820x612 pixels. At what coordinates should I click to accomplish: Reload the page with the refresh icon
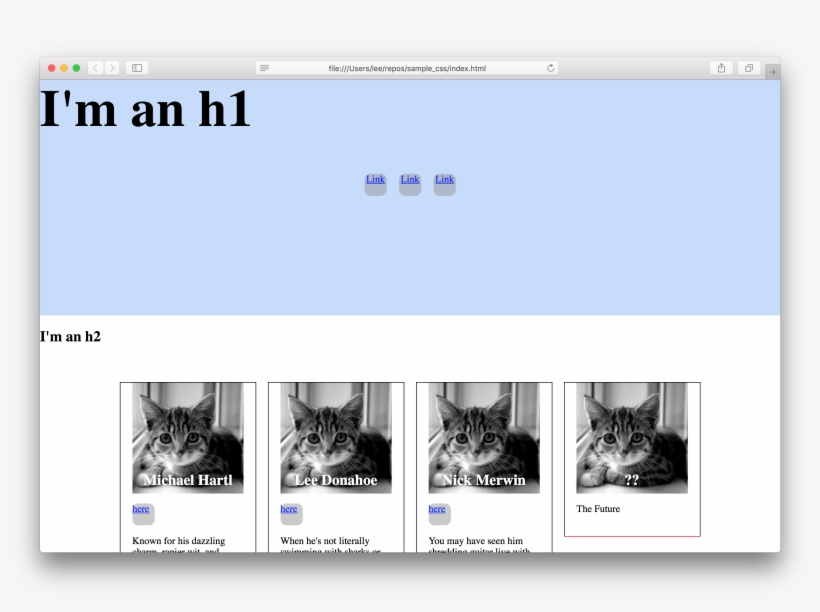(550, 68)
